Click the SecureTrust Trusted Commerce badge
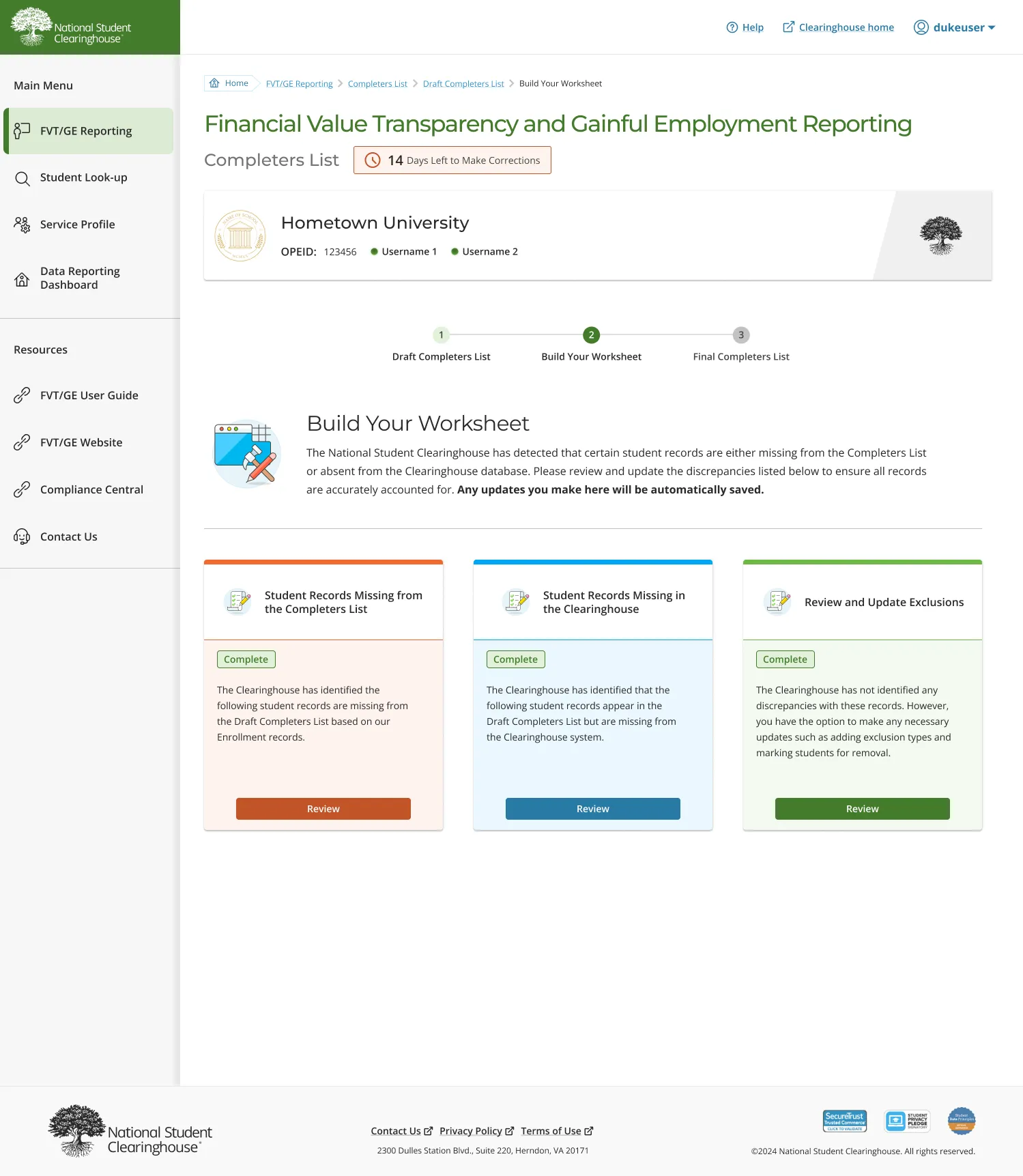The image size is (1023, 1176). pyautogui.click(x=845, y=1121)
